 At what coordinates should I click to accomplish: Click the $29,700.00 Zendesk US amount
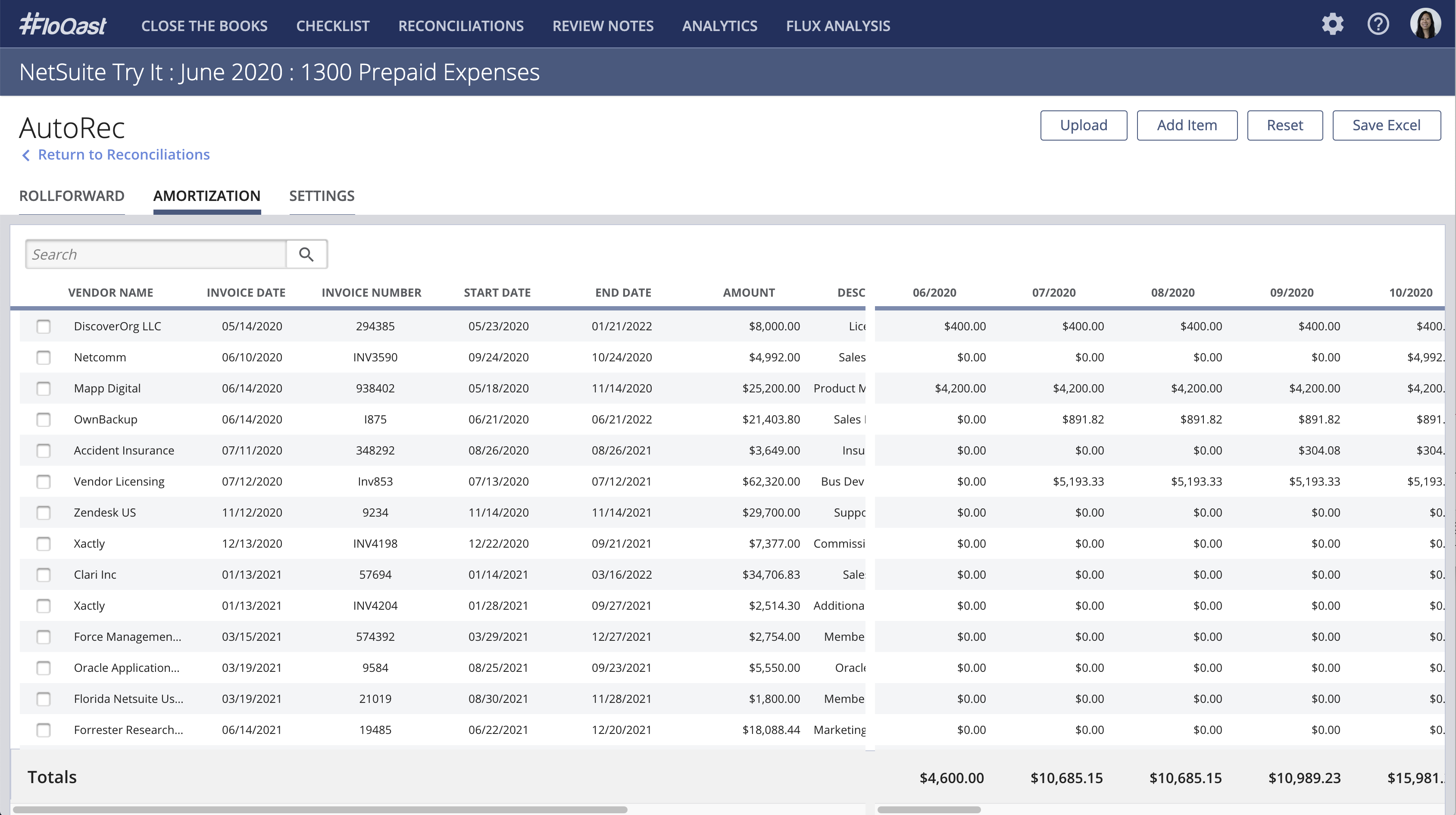[x=771, y=513]
